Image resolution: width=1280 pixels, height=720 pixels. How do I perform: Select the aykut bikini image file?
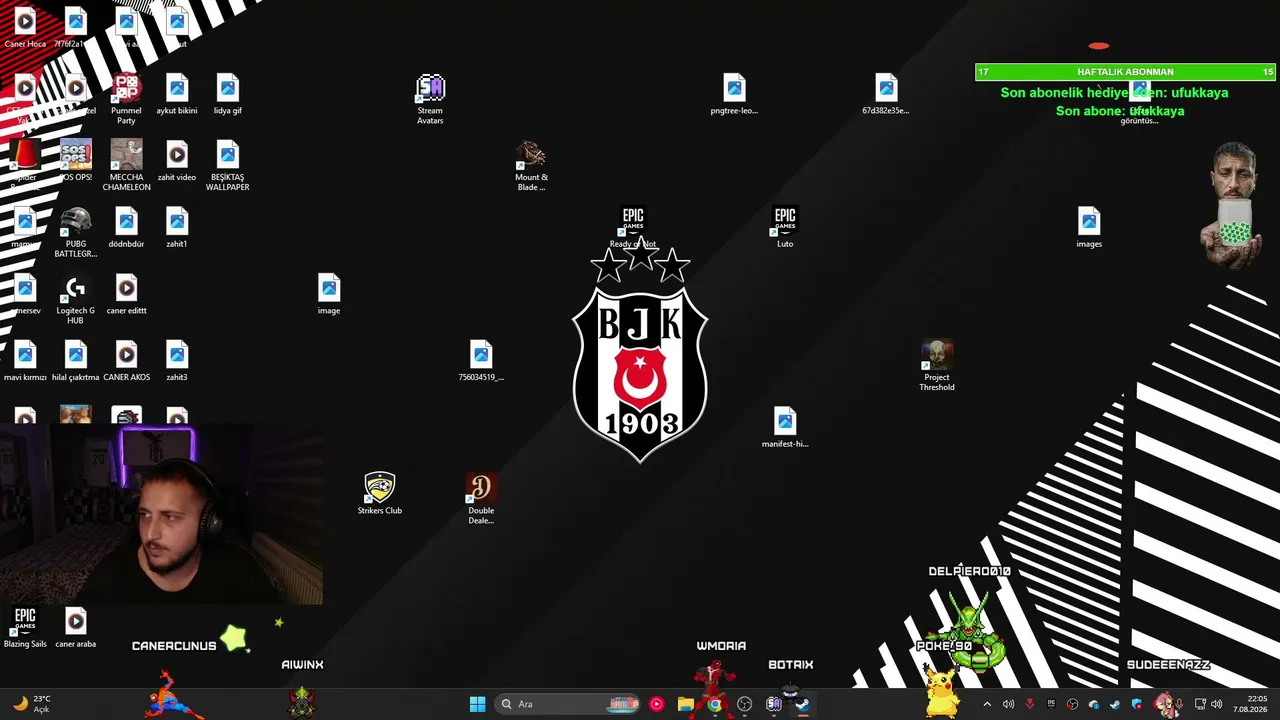click(177, 94)
